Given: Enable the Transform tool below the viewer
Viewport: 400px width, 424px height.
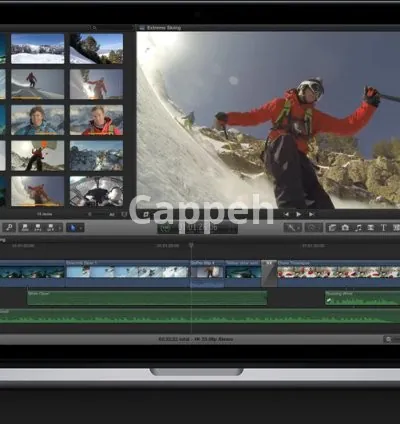Looking at the screenshot, I should (x=146, y=214).
